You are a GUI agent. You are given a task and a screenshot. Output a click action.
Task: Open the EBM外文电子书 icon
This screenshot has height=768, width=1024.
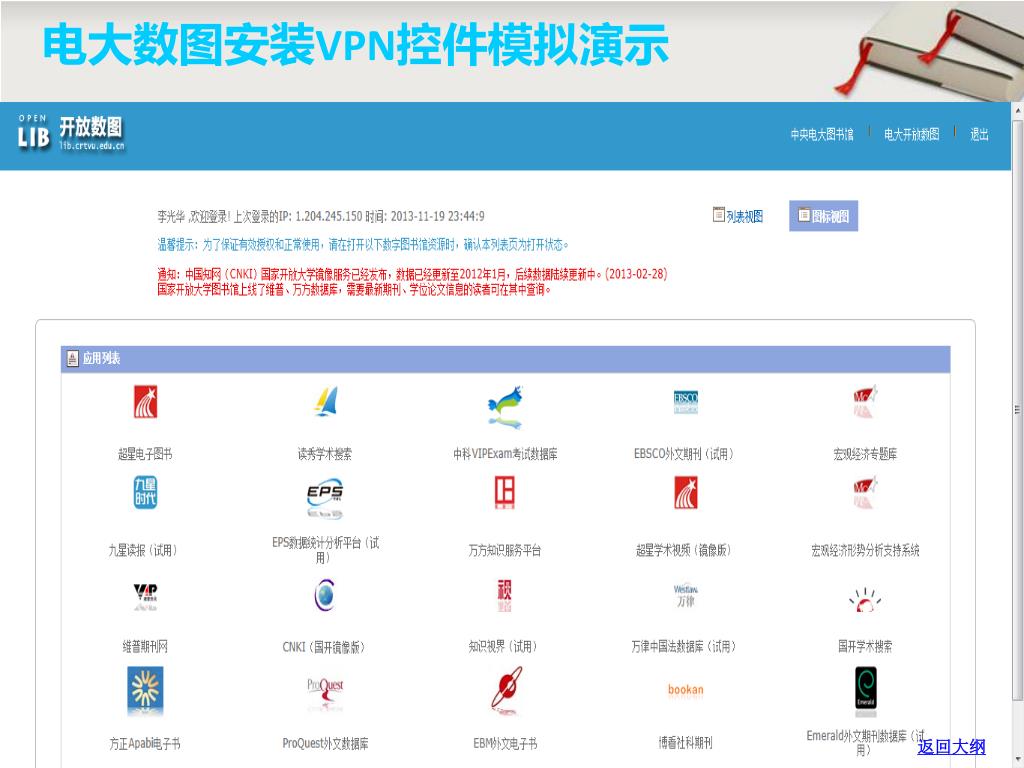[x=506, y=691]
